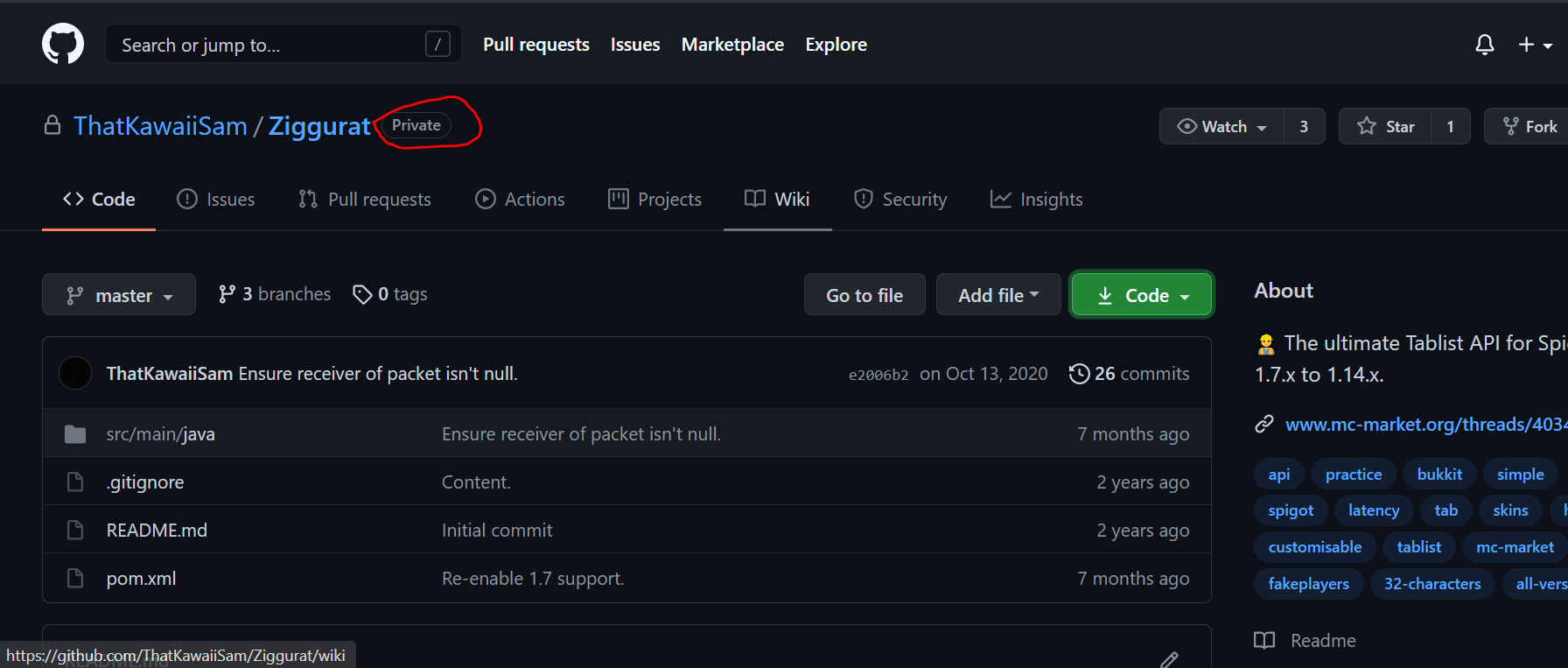Open ThatKawaiiSam commit author name link
The width and height of the screenshot is (1568, 668).
click(x=170, y=374)
